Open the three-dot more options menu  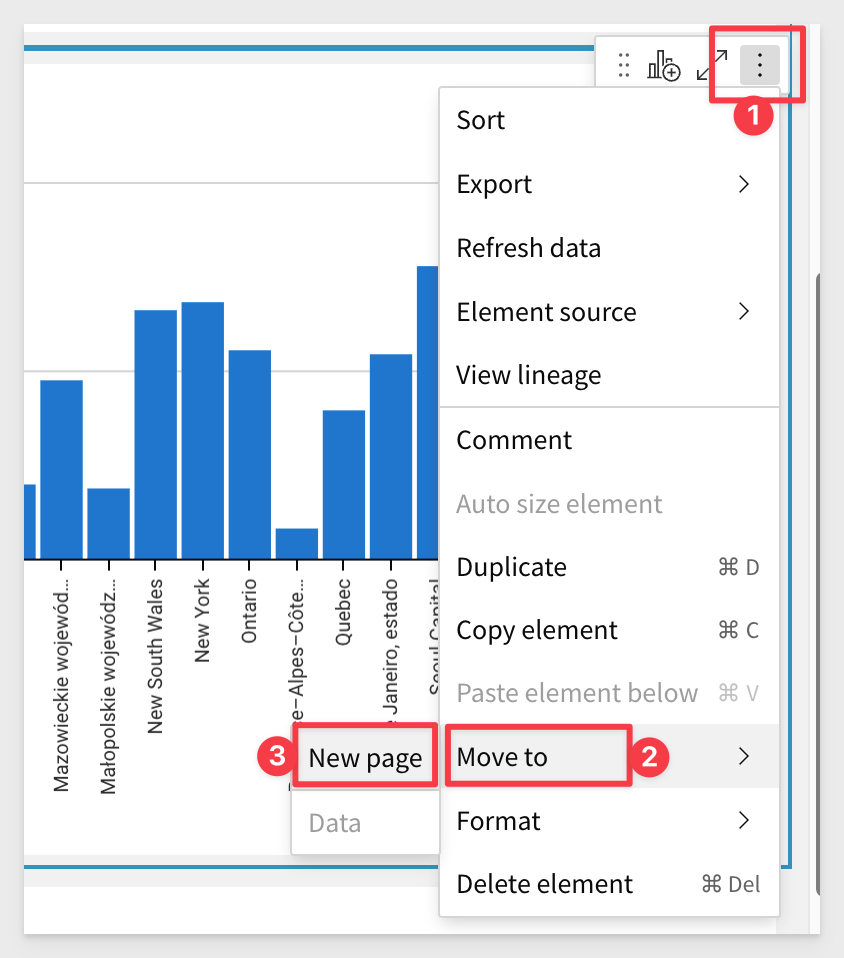tap(759, 66)
